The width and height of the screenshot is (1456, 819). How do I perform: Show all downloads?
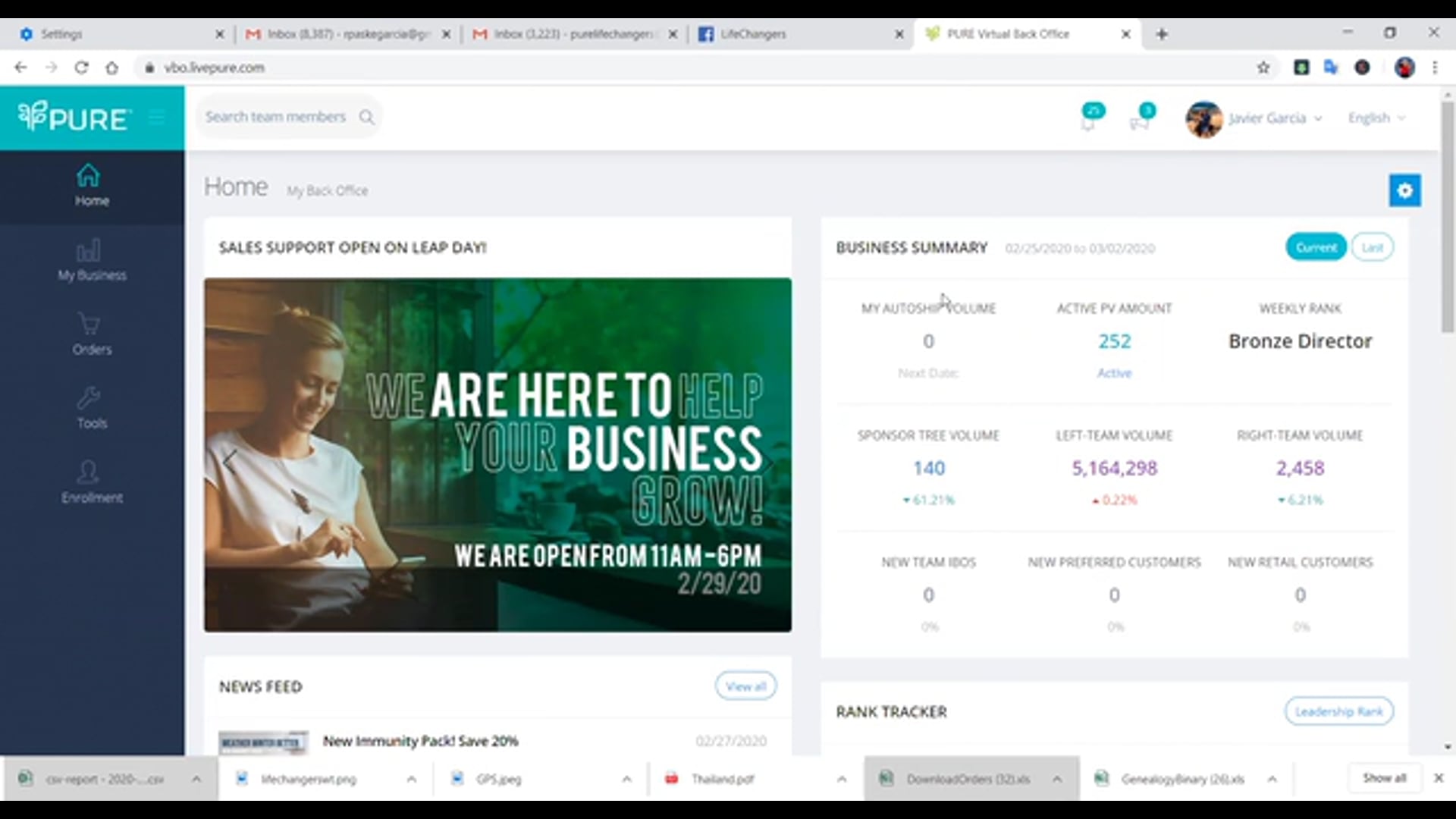click(1384, 778)
